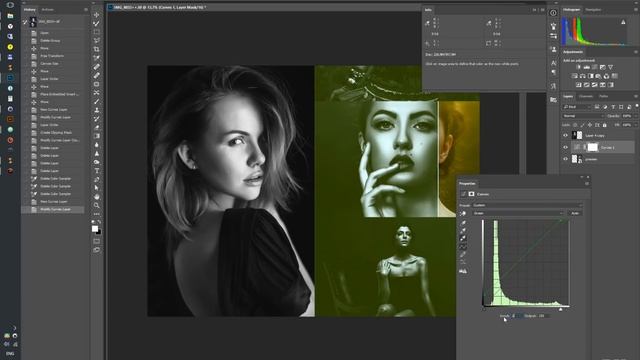Select the gray point eyedropper in Curves
This screenshot has width=640, height=360.
point(463,231)
